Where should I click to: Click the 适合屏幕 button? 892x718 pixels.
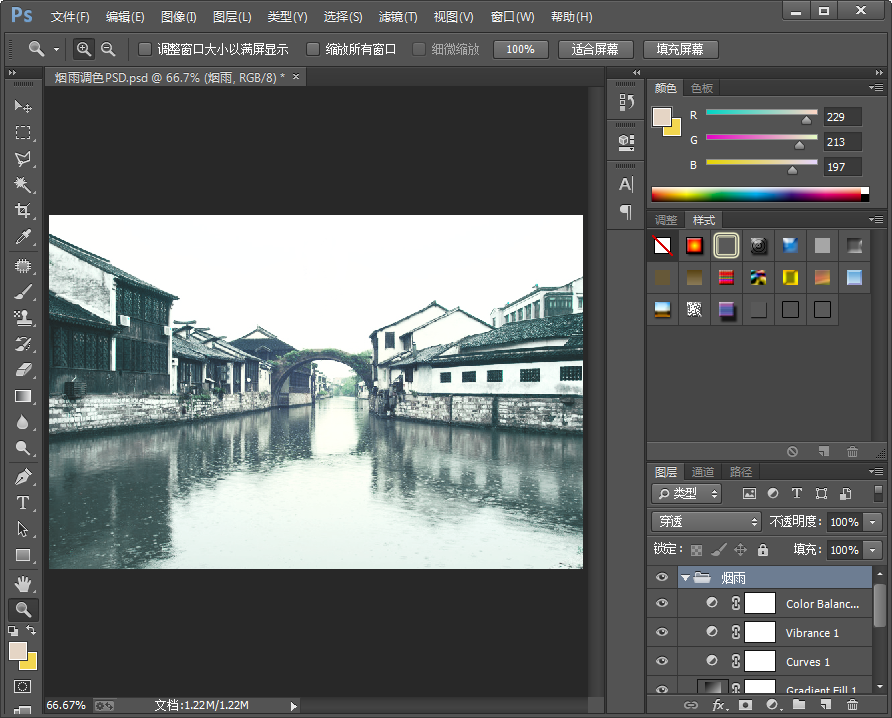pos(595,49)
